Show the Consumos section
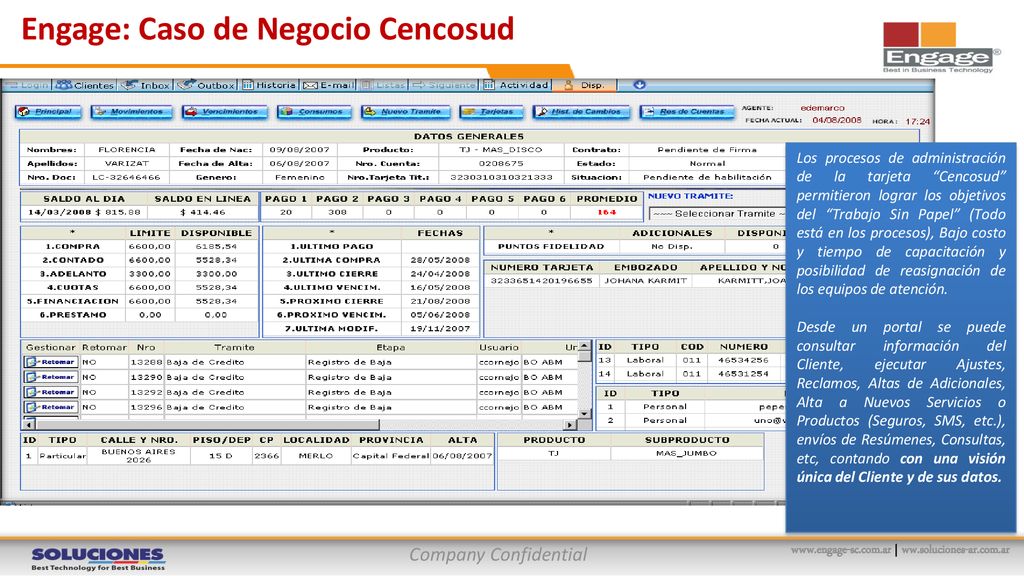Viewport: 1024px width, 576px height. pos(314,112)
